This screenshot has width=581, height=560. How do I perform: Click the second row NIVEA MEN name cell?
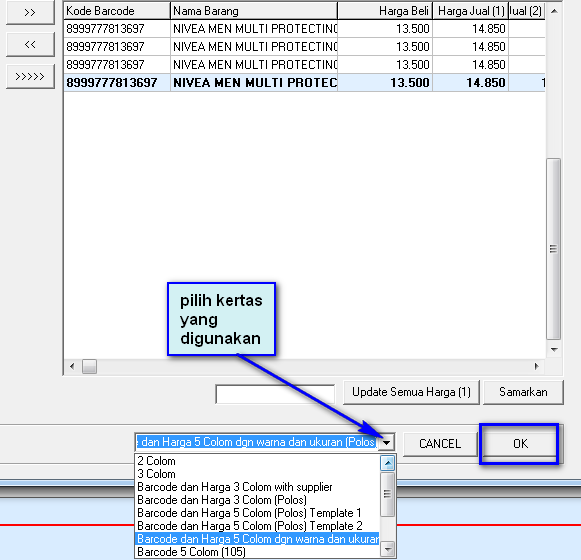[x=254, y=47]
